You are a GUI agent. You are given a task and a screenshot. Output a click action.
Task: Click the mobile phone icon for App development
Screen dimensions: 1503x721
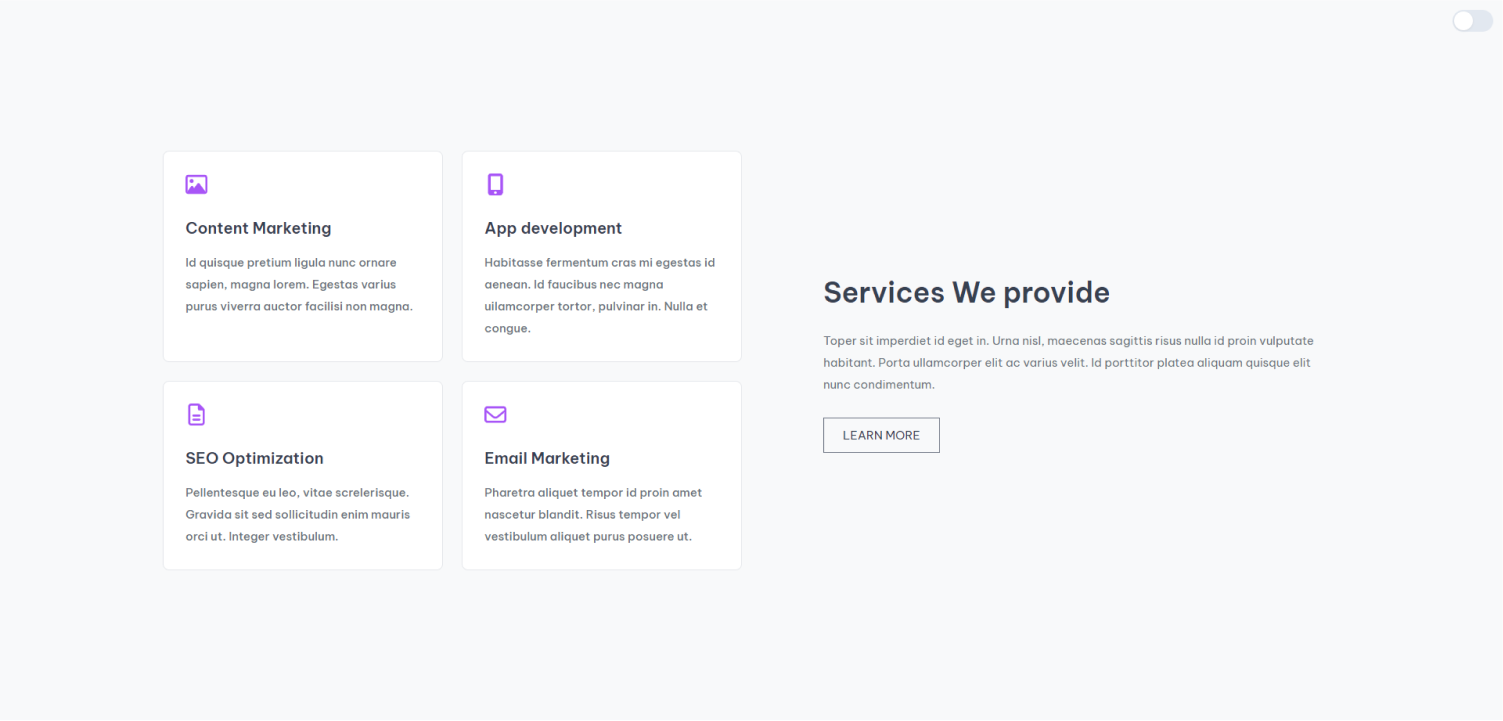[x=495, y=184]
